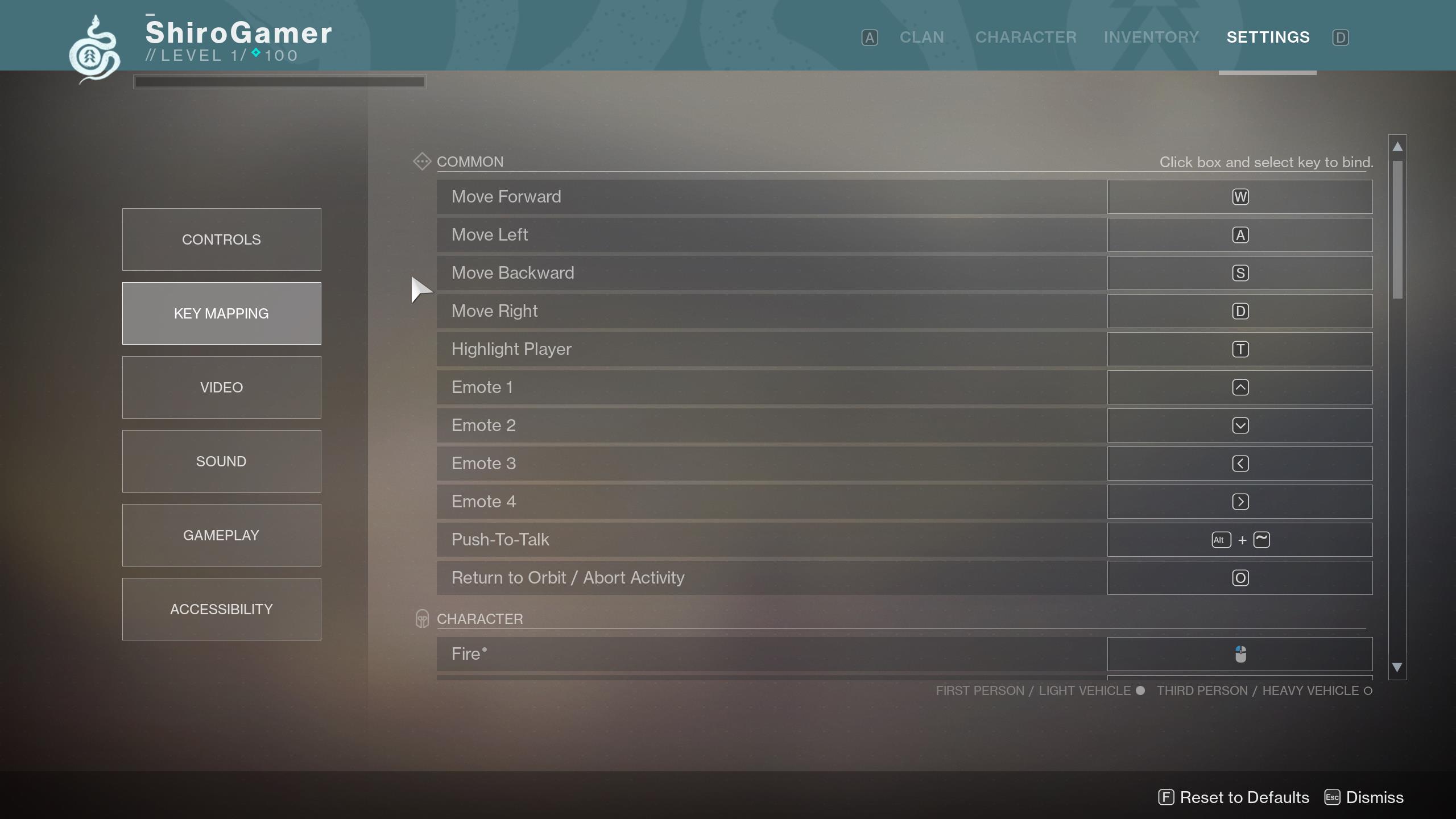Click the Dismiss button
The image size is (1456, 819).
[1376, 796]
